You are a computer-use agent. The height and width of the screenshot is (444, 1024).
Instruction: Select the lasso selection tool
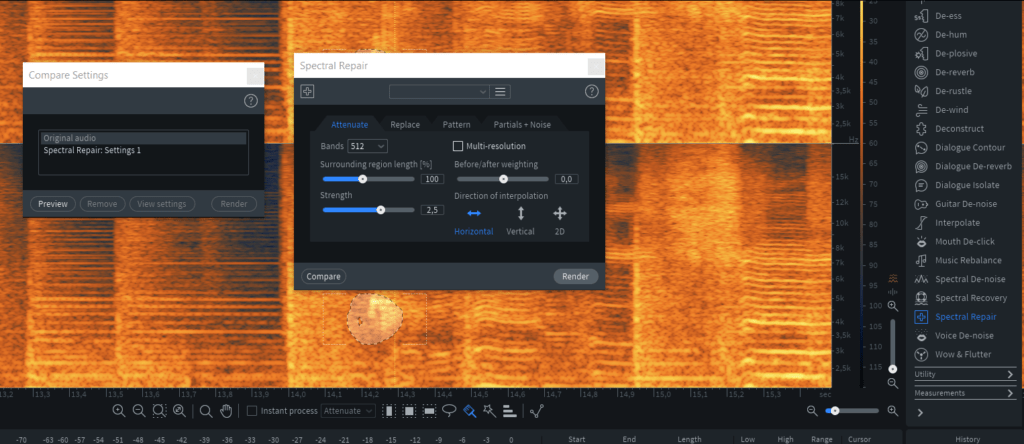449,411
